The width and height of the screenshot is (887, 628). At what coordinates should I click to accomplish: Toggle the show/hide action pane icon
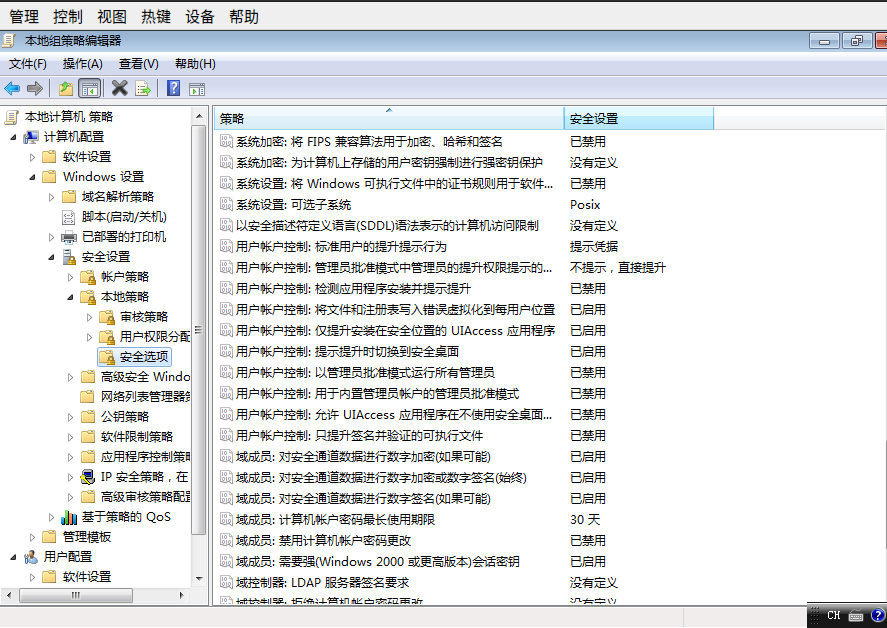click(x=197, y=89)
